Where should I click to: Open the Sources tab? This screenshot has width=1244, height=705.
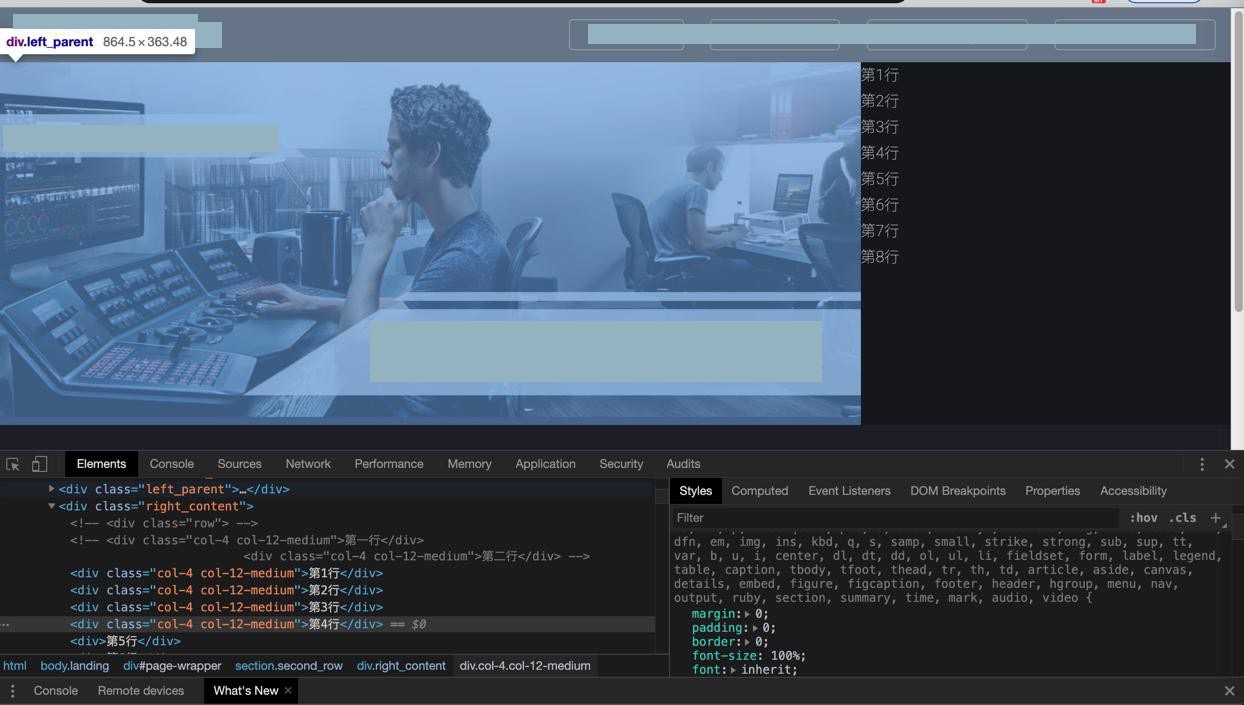click(x=240, y=464)
